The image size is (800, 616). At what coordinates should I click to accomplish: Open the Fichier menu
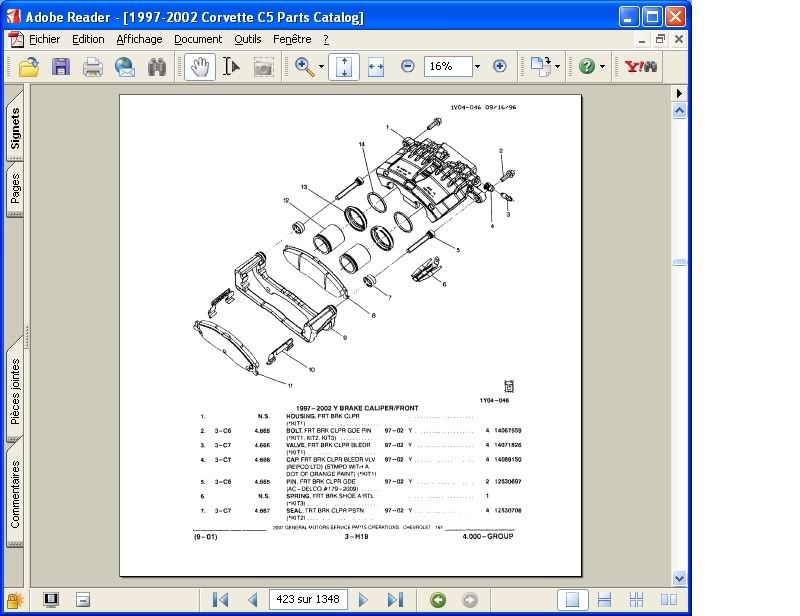click(x=44, y=39)
